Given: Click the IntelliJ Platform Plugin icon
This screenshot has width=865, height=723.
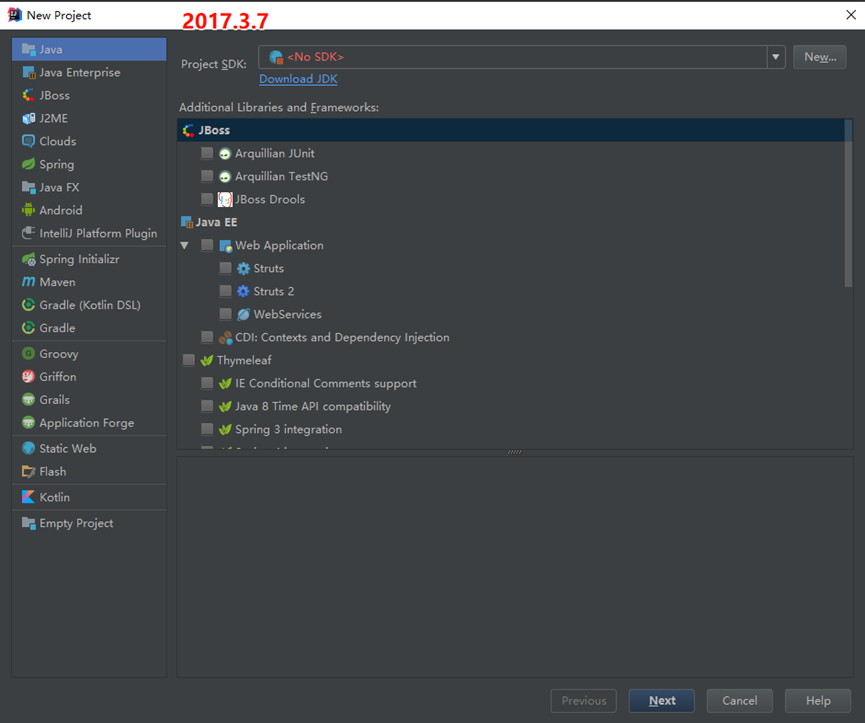Looking at the screenshot, I should coord(29,233).
